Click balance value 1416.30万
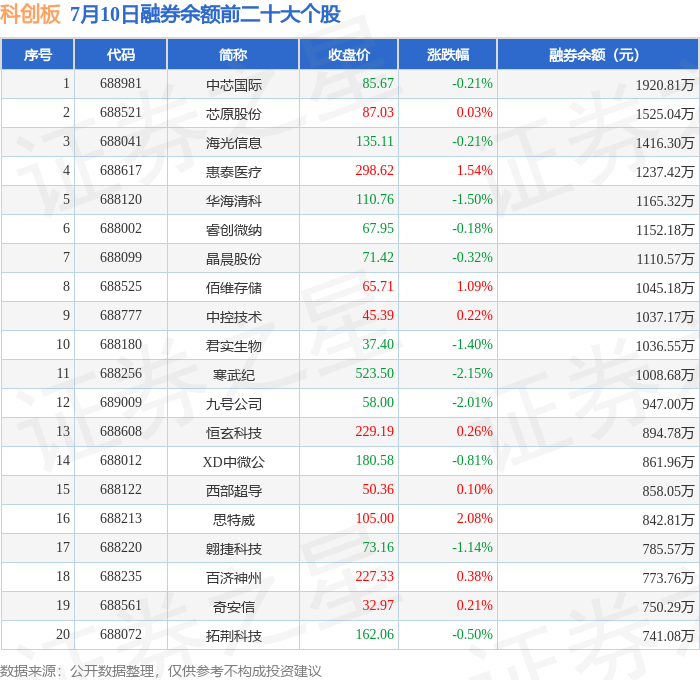Screen dimensions: 700x680 [665, 143]
